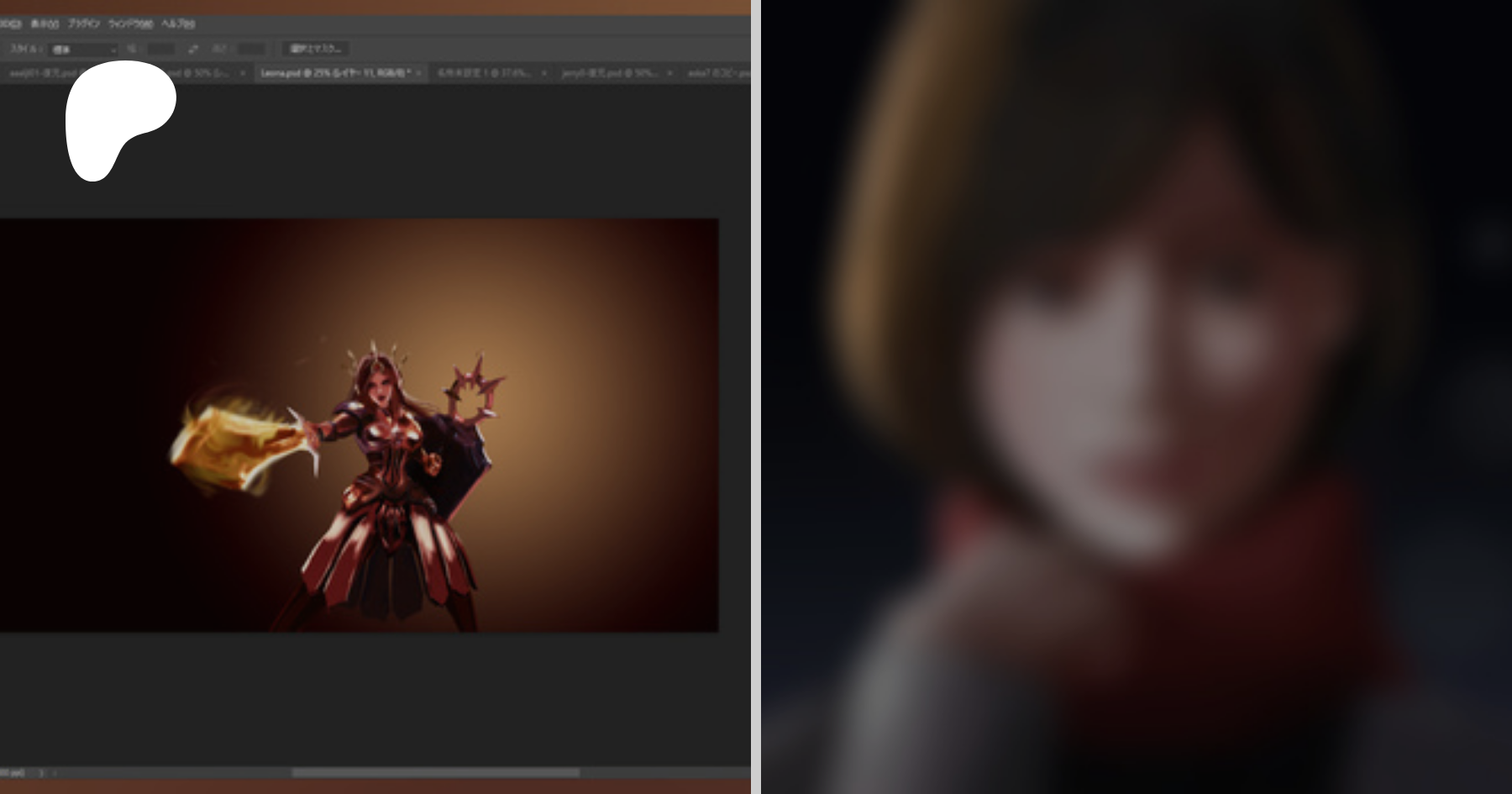The height and width of the screenshot is (794, 1512).
Task: Expand the status bar info arrow
Action: [40, 773]
